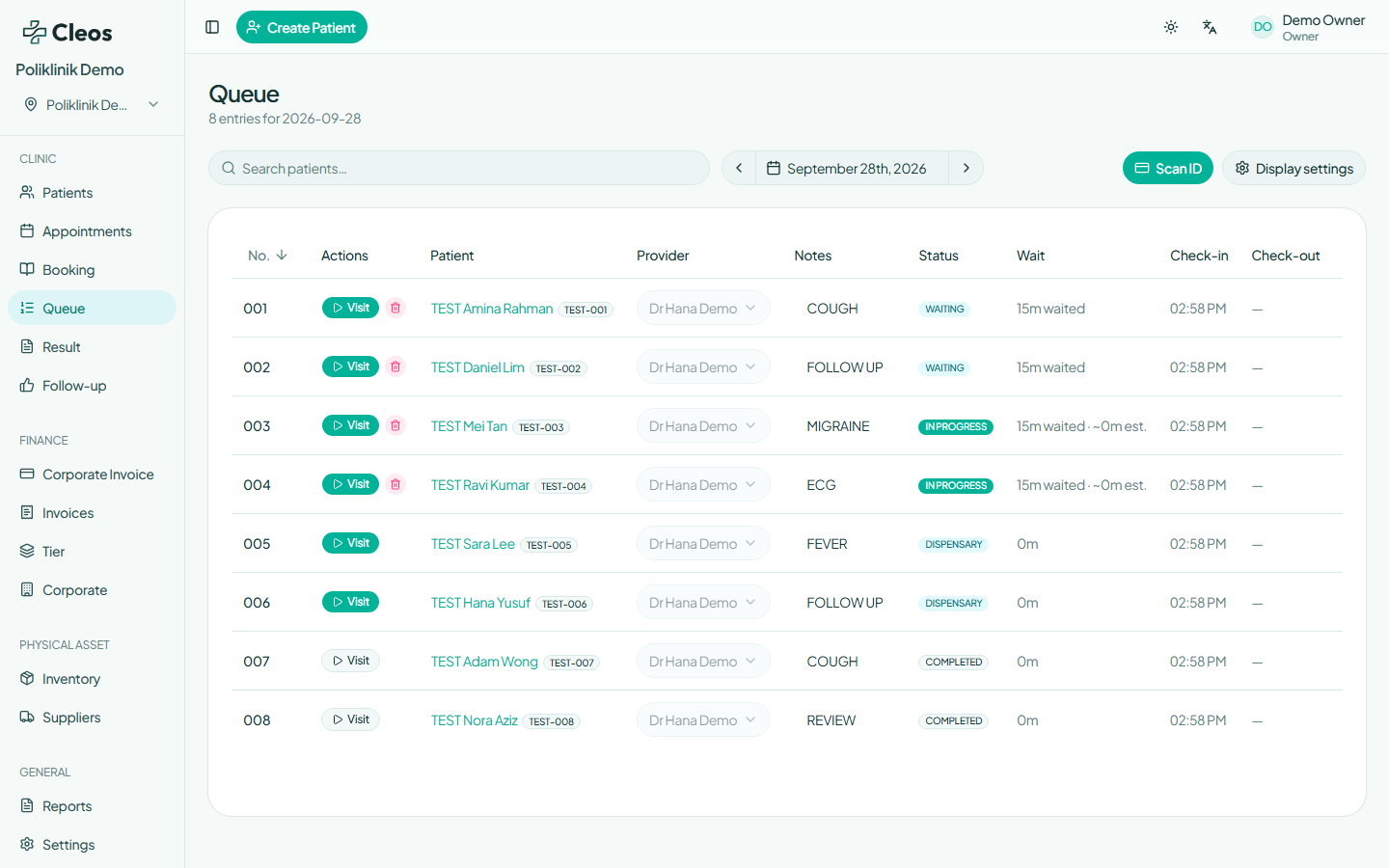Screen dimensions: 1389x868
Task: Start Visit for entry 001
Action: 350,308
